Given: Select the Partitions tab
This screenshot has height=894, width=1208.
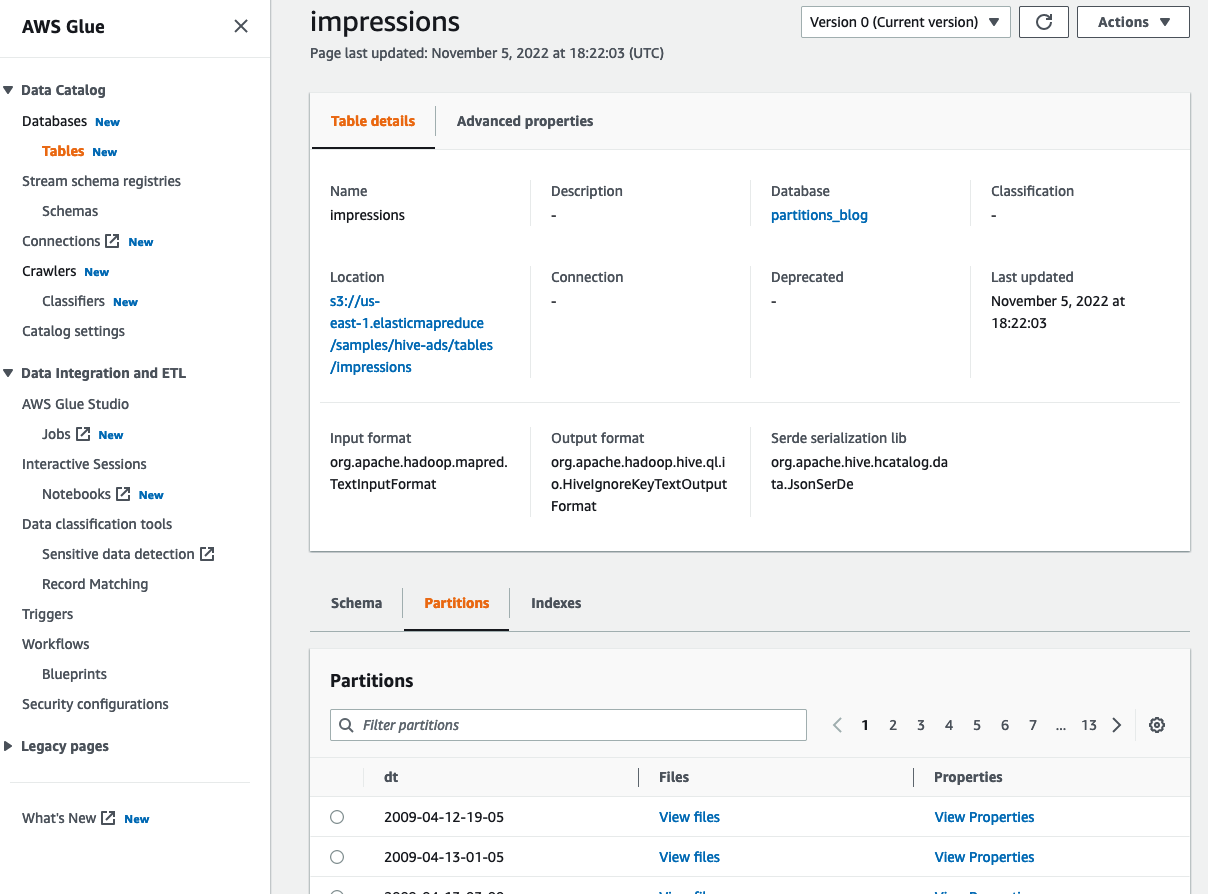Looking at the screenshot, I should pyautogui.click(x=457, y=603).
